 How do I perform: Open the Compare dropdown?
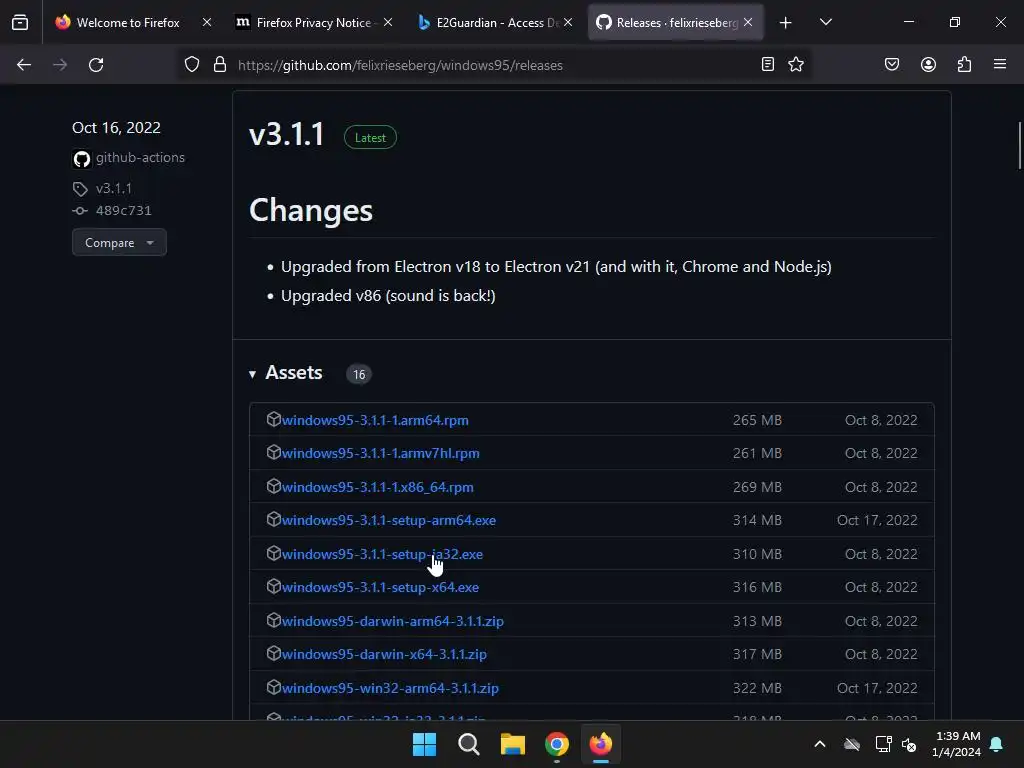(x=119, y=242)
